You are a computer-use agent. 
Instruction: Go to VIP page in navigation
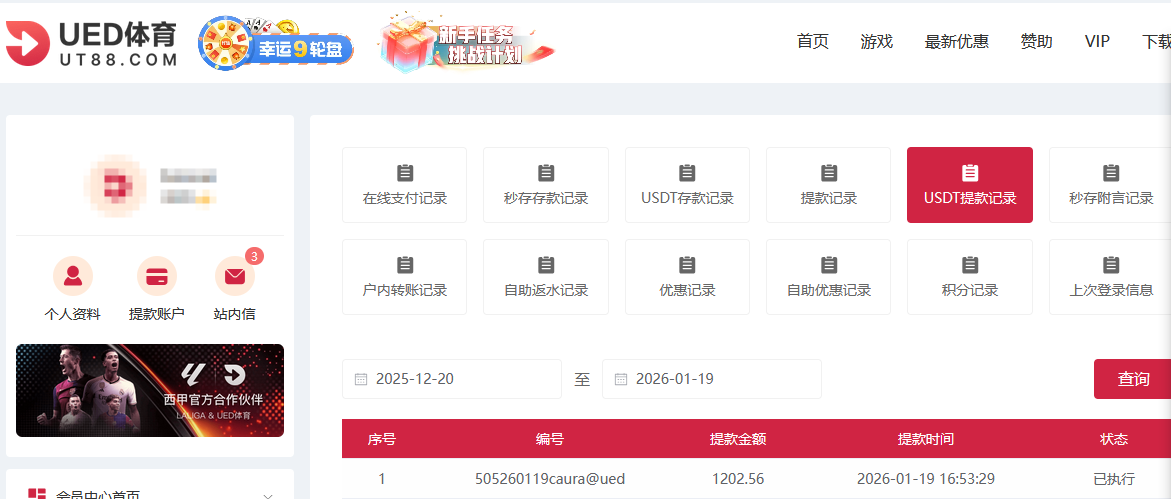point(1097,42)
